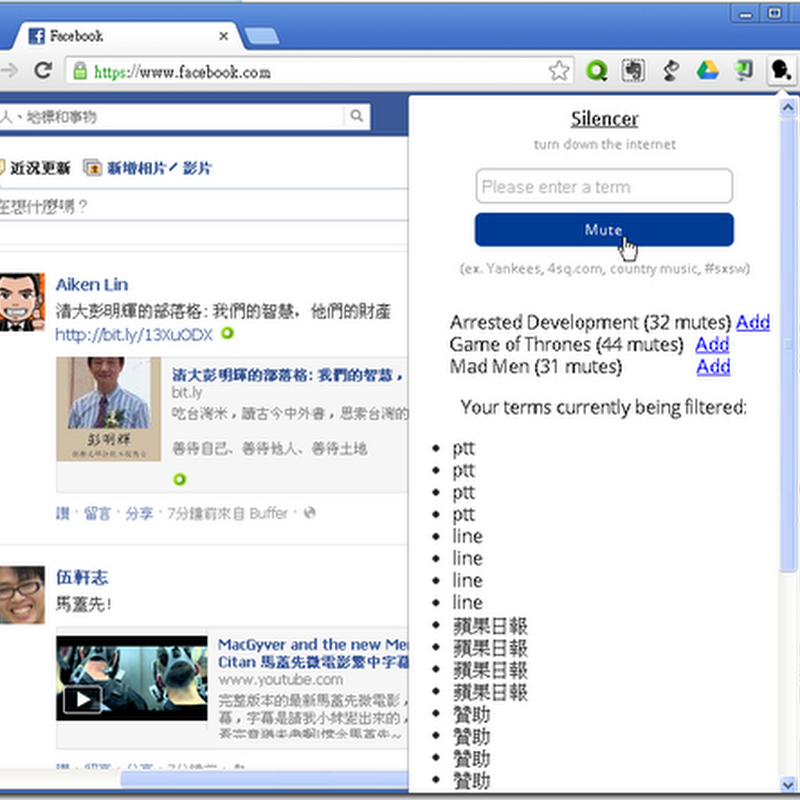The height and width of the screenshot is (800, 800).
Task: Click the Silencer extension icon in toolbar
Action: pos(781,70)
